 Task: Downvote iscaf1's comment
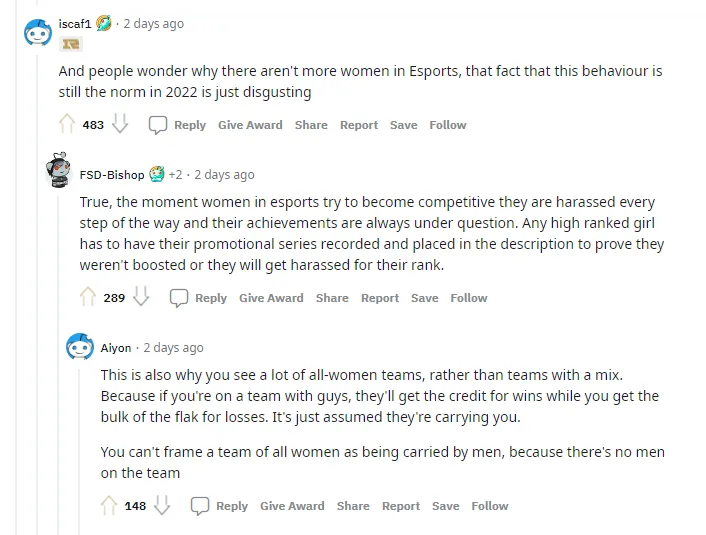point(120,125)
